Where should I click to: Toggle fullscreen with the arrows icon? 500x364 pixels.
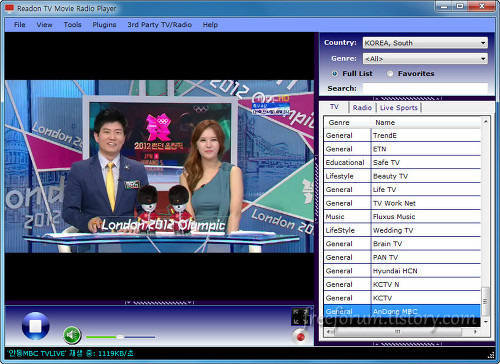click(x=301, y=316)
